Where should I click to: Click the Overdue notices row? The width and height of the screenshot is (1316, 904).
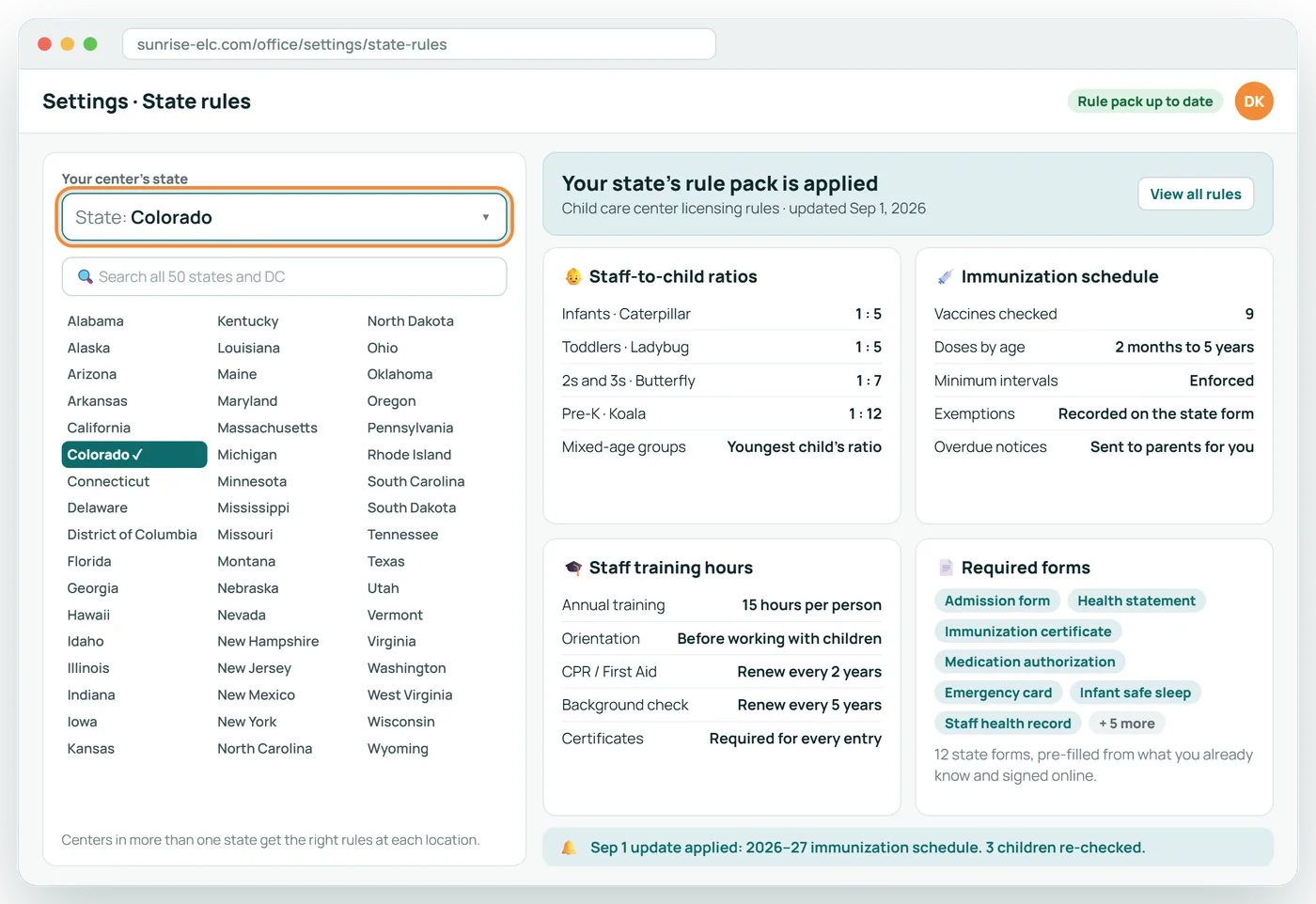[x=1094, y=447]
